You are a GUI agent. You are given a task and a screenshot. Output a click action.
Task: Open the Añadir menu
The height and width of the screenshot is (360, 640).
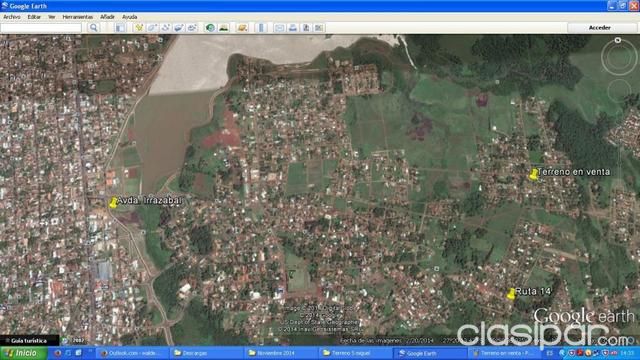pos(107,17)
